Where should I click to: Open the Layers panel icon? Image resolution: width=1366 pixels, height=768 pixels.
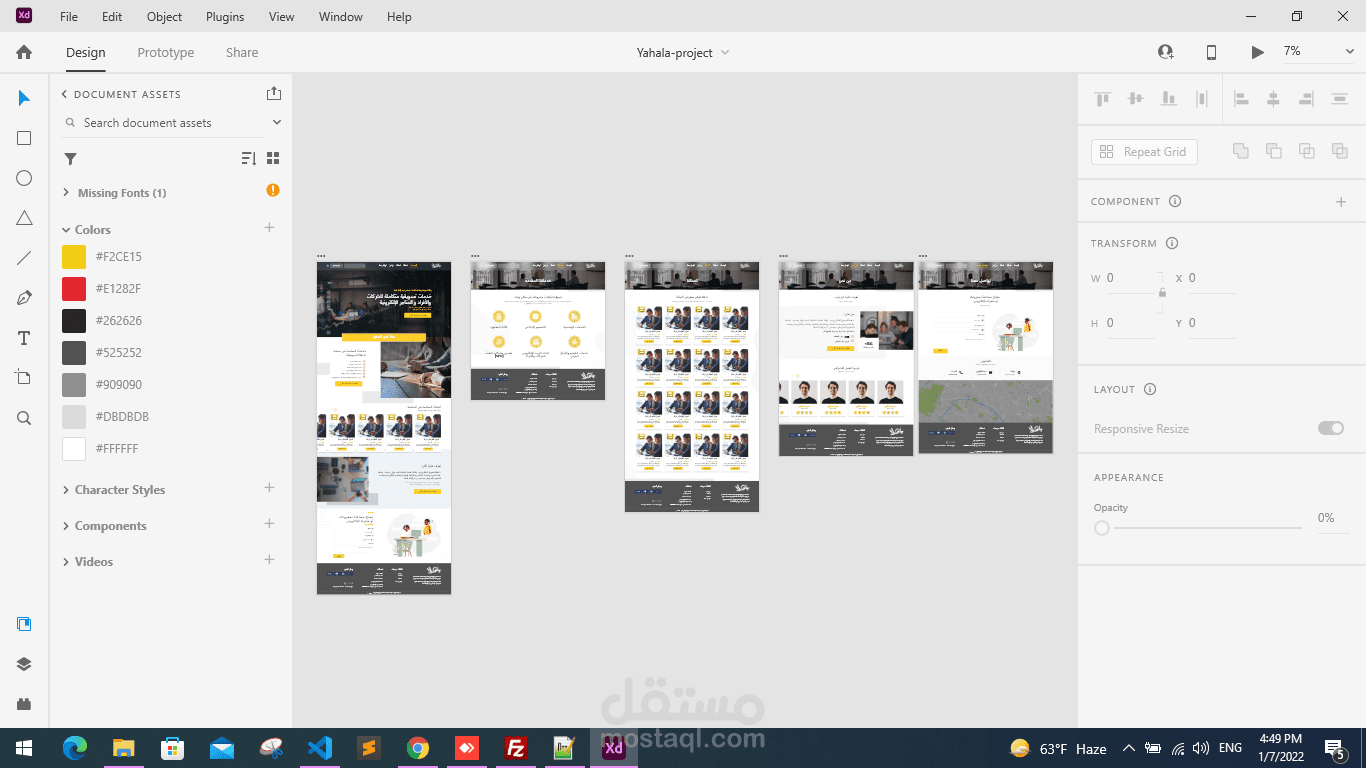click(24, 664)
